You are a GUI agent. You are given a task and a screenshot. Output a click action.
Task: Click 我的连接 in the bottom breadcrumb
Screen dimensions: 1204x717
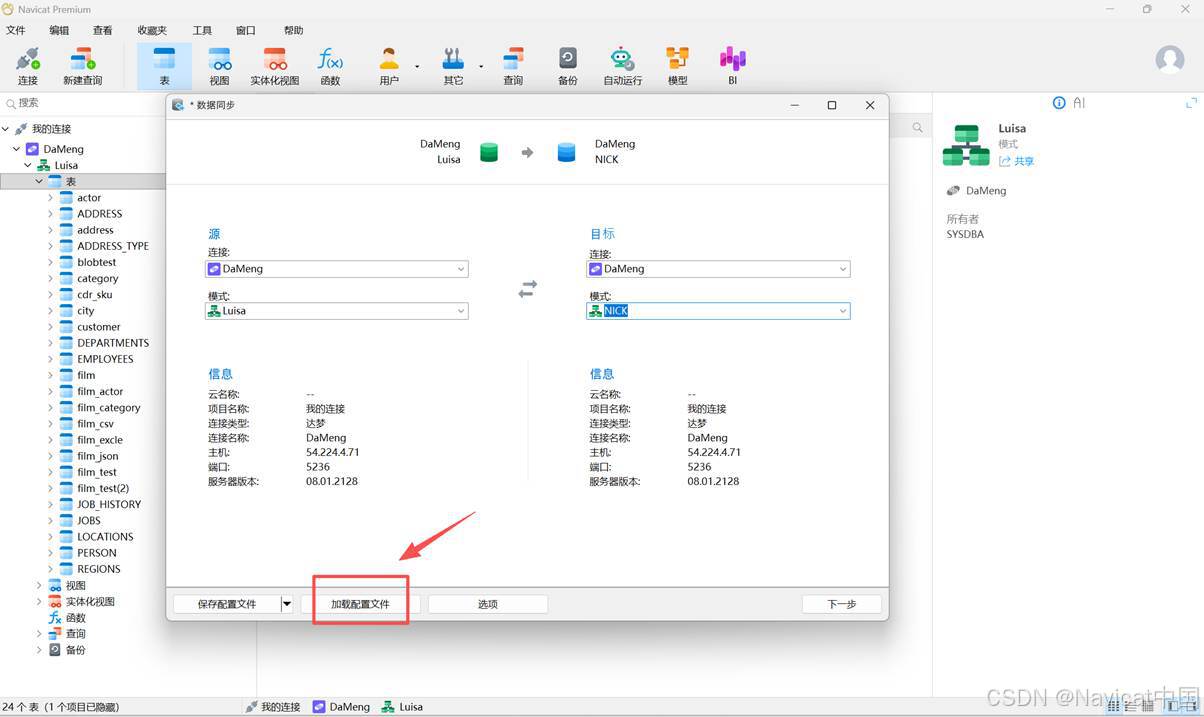coord(273,707)
